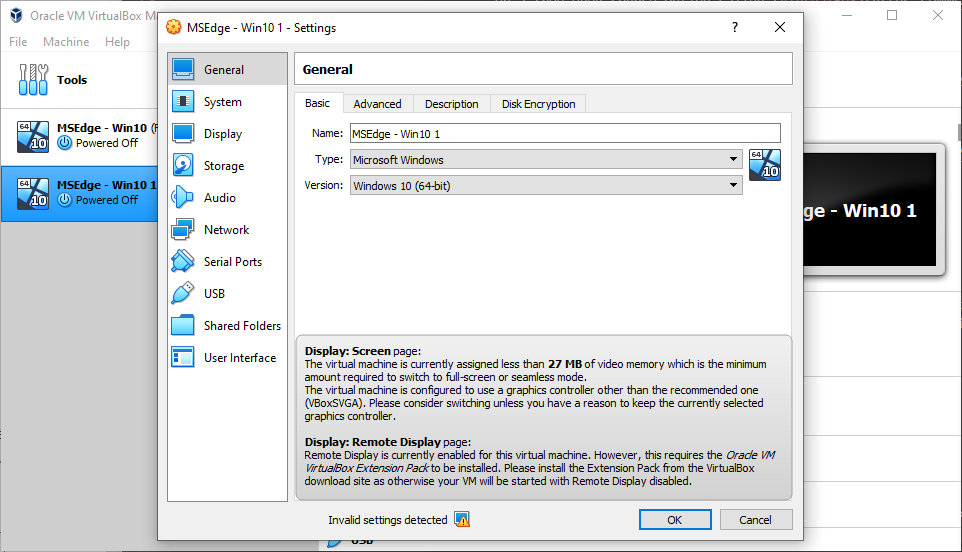Select the User Interface window icon
This screenshot has width=962, height=552.
183,357
